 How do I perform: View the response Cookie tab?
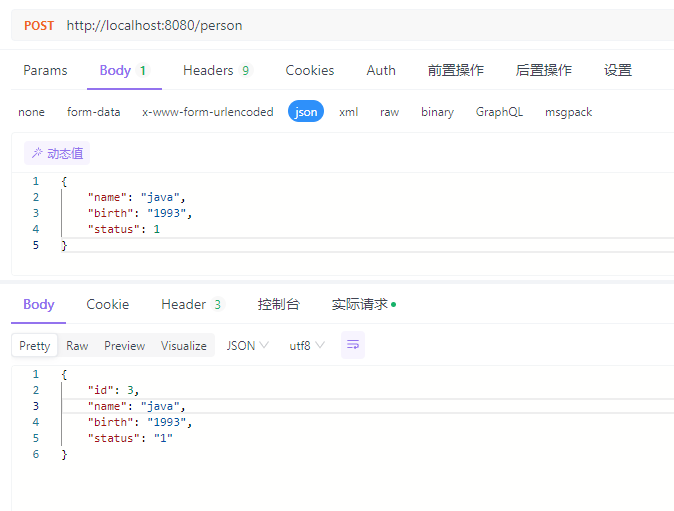[x=107, y=304]
